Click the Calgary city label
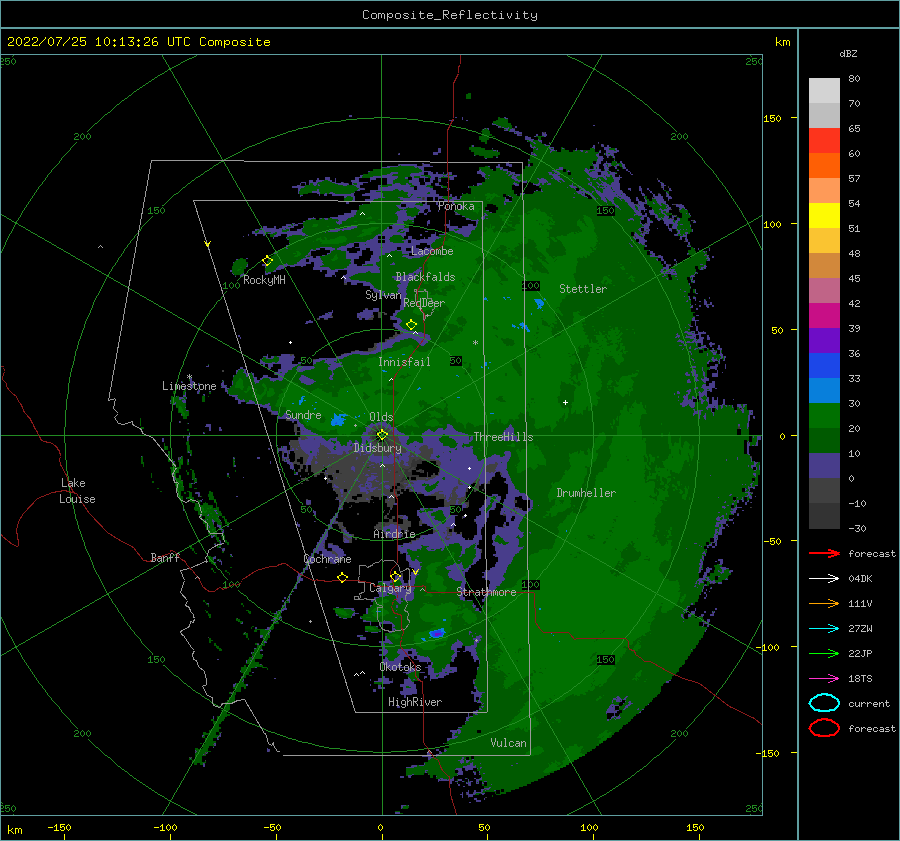This screenshot has width=900, height=841. point(390,588)
